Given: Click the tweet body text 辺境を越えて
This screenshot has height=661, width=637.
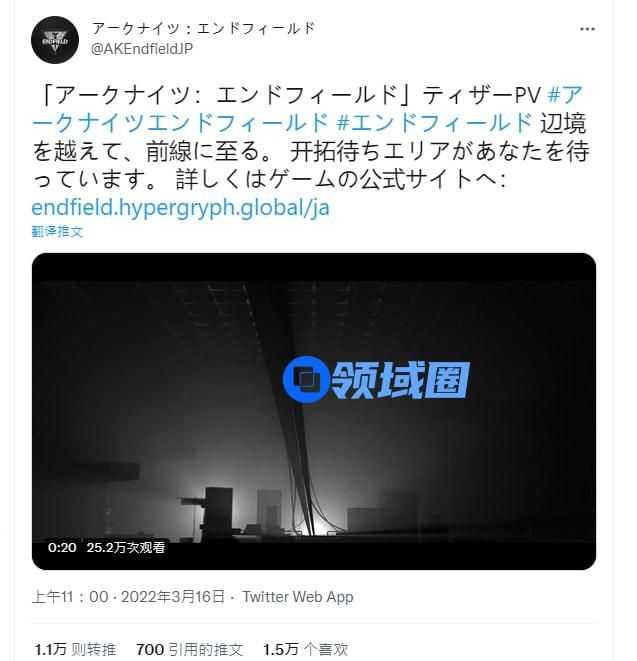Looking at the screenshot, I should [x=310, y=137].
